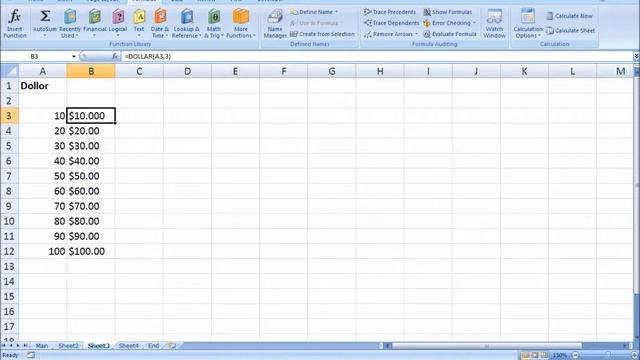Switch to Page Break Preview in status bar
This screenshot has width=640, height=360.
point(544,356)
